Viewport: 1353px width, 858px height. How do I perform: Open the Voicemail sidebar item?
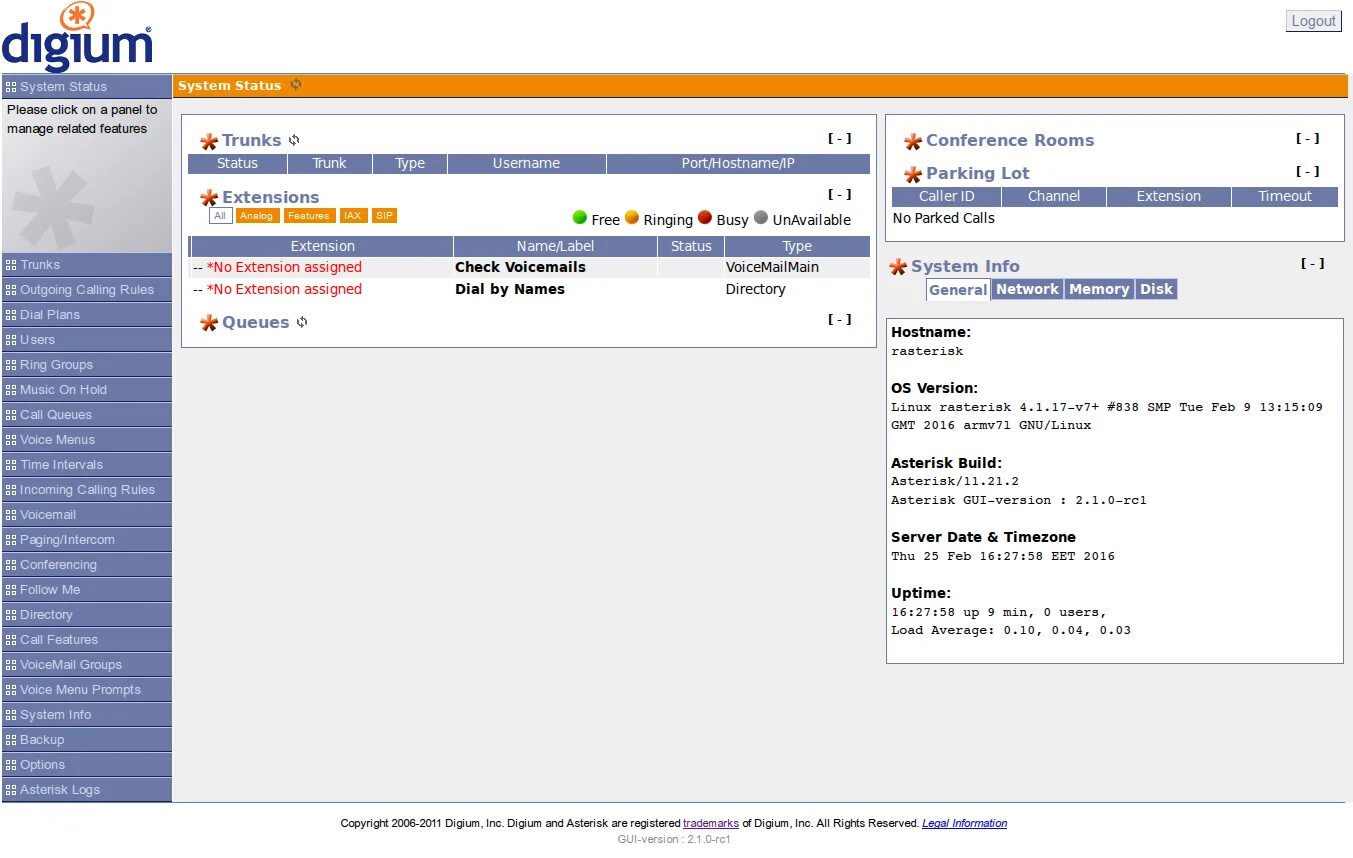point(86,515)
